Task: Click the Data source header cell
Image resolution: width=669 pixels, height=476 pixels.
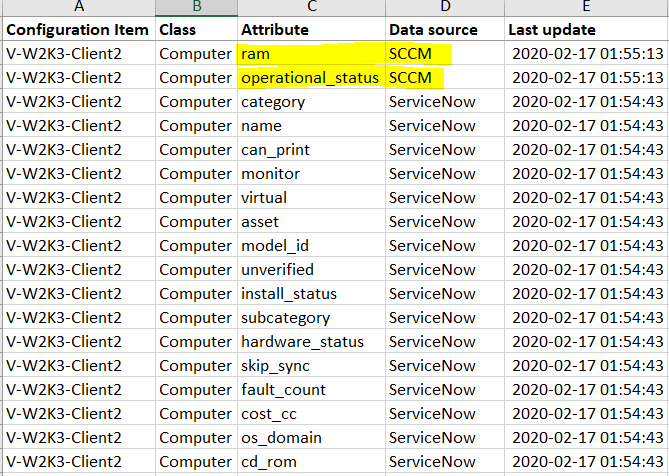Action: pyautogui.click(x=445, y=29)
